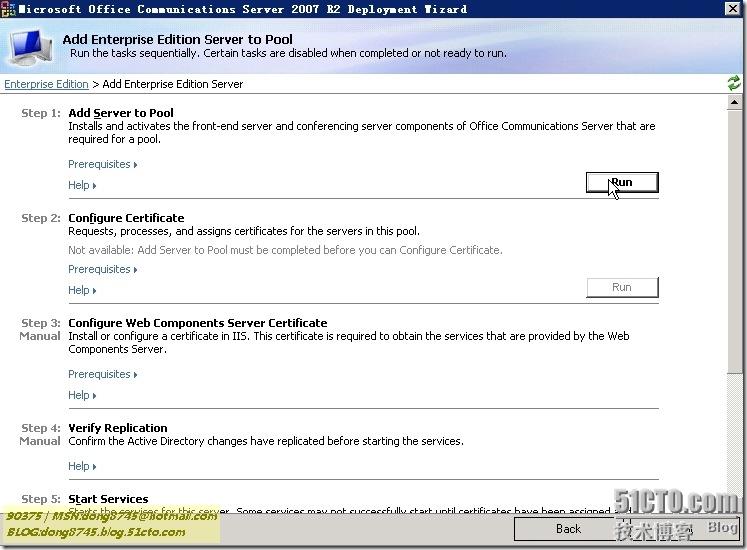Viewport: 747px width, 550px height.
Task: Expand Help under Add Server to Pool
Action: coord(82,185)
